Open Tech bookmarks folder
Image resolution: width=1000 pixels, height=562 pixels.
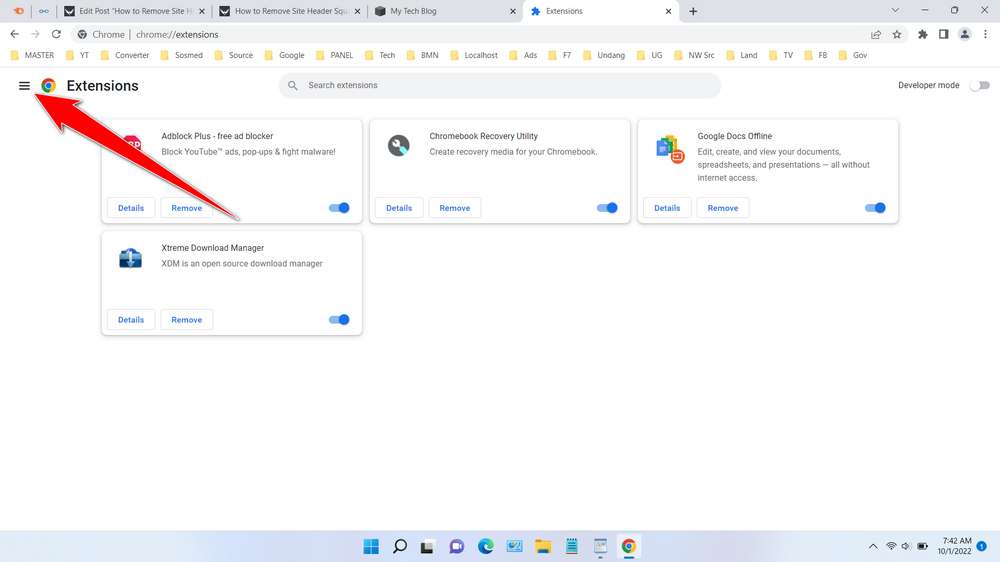click(x=380, y=55)
